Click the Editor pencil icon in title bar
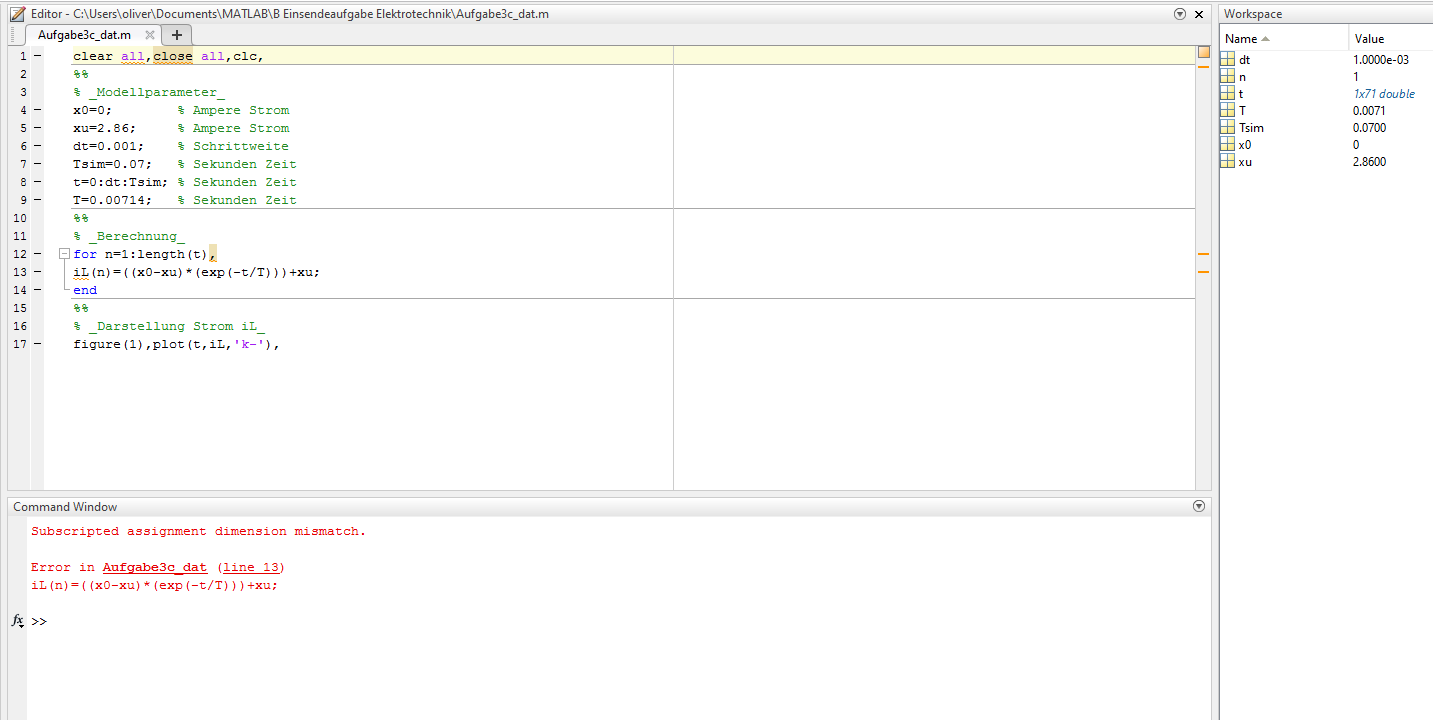The height and width of the screenshot is (720, 1433). [17, 14]
